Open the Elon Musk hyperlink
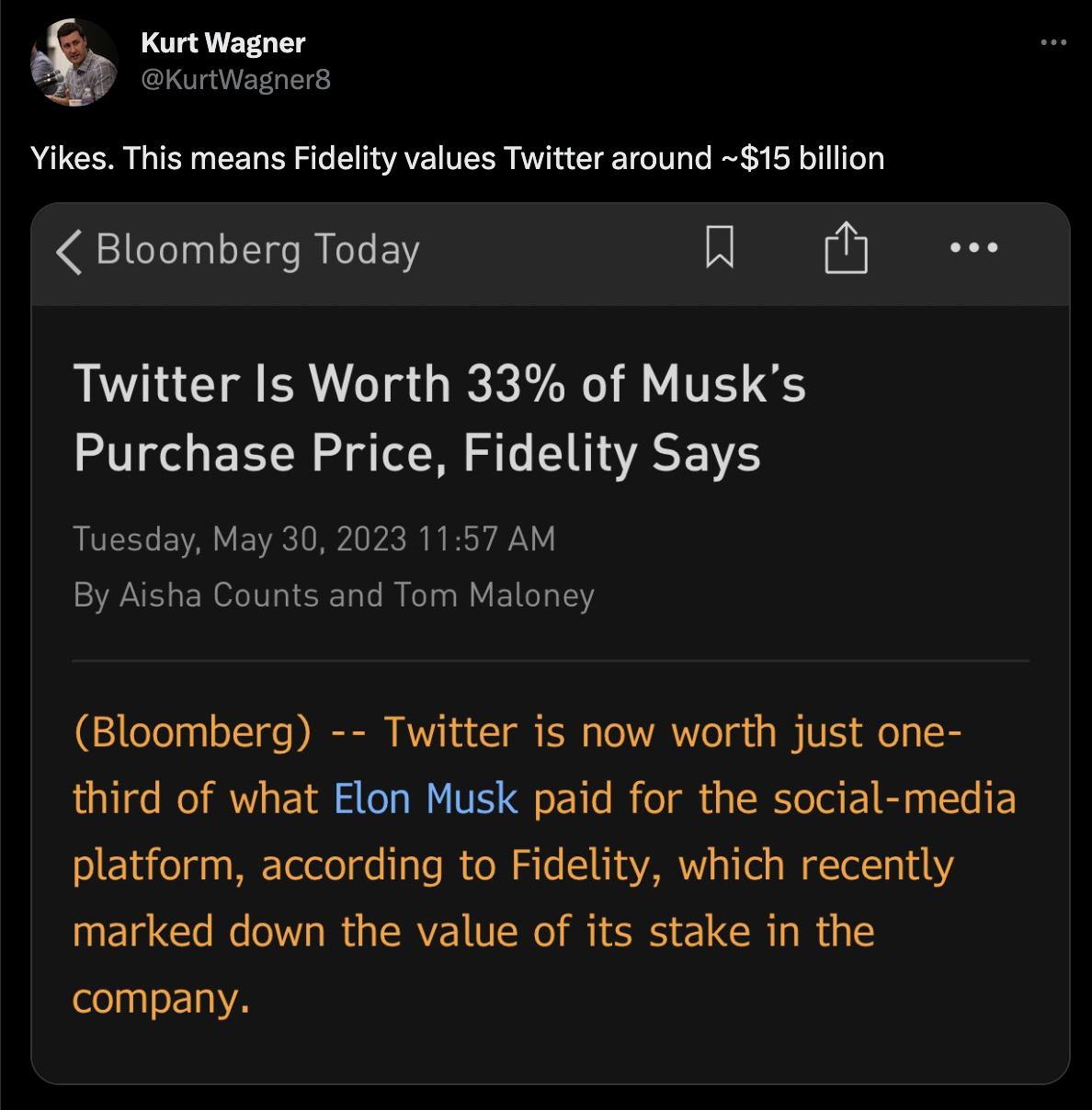Viewport: 1092px width, 1110px height. pyautogui.click(x=426, y=799)
